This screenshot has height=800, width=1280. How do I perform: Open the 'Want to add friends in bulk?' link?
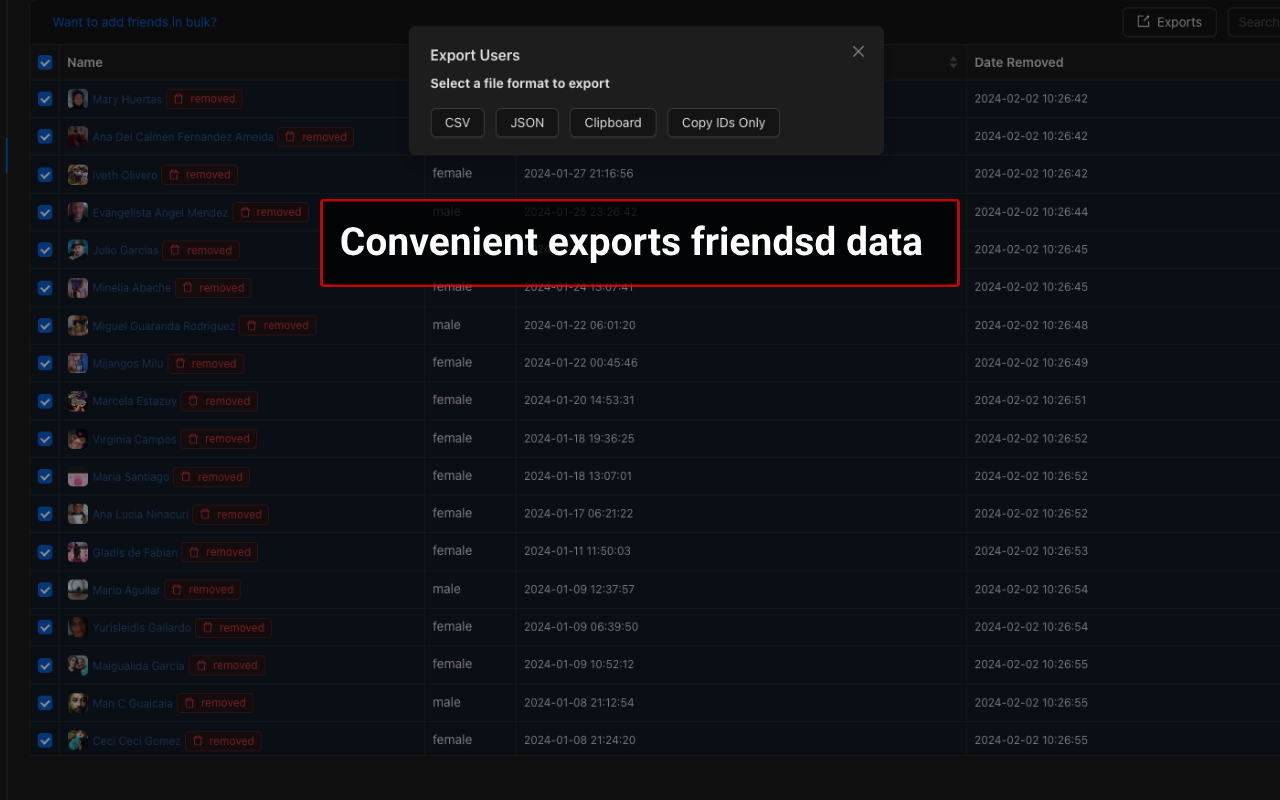pos(134,21)
